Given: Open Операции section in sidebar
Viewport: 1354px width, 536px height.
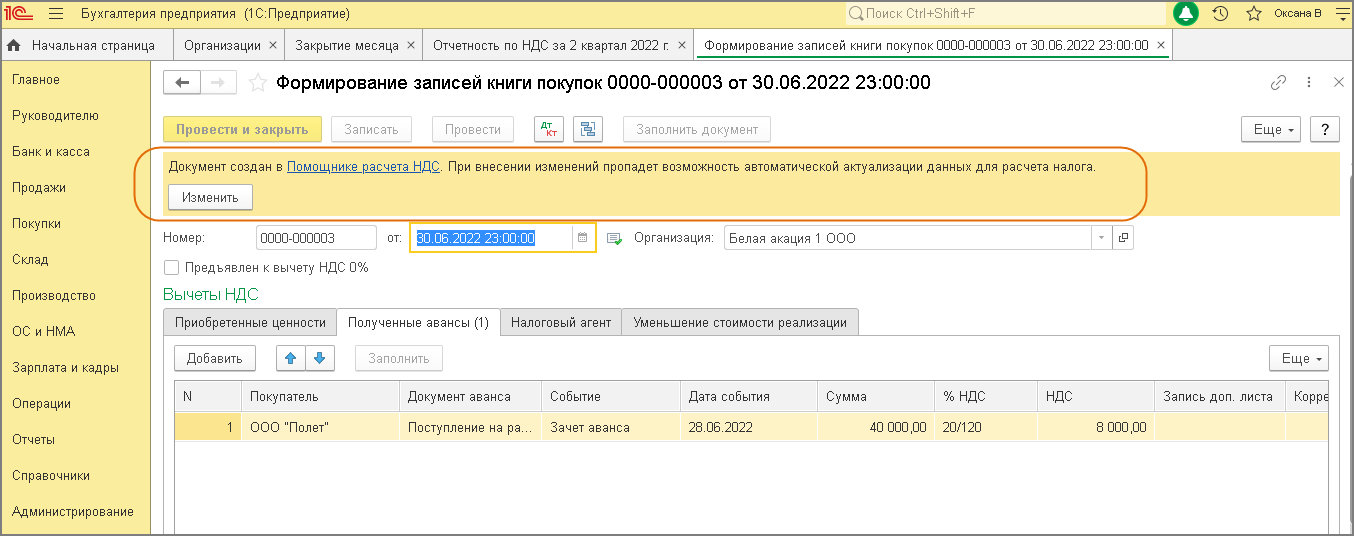Looking at the screenshot, I should [x=41, y=404].
